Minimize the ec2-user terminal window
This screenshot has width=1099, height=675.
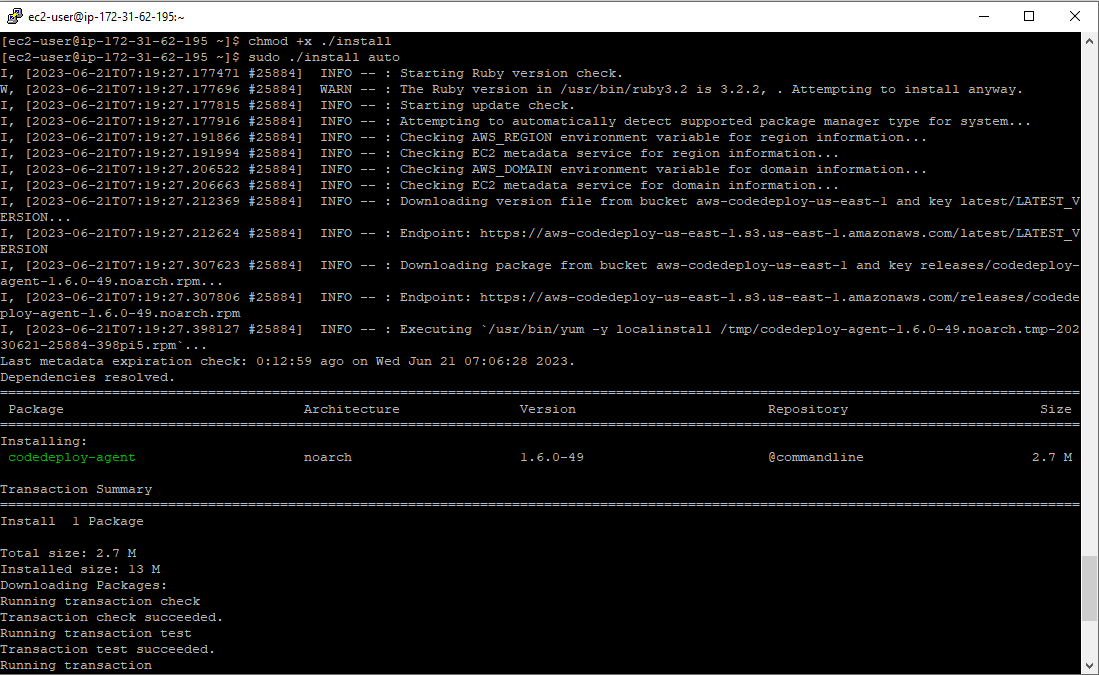[x=984, y=16]
